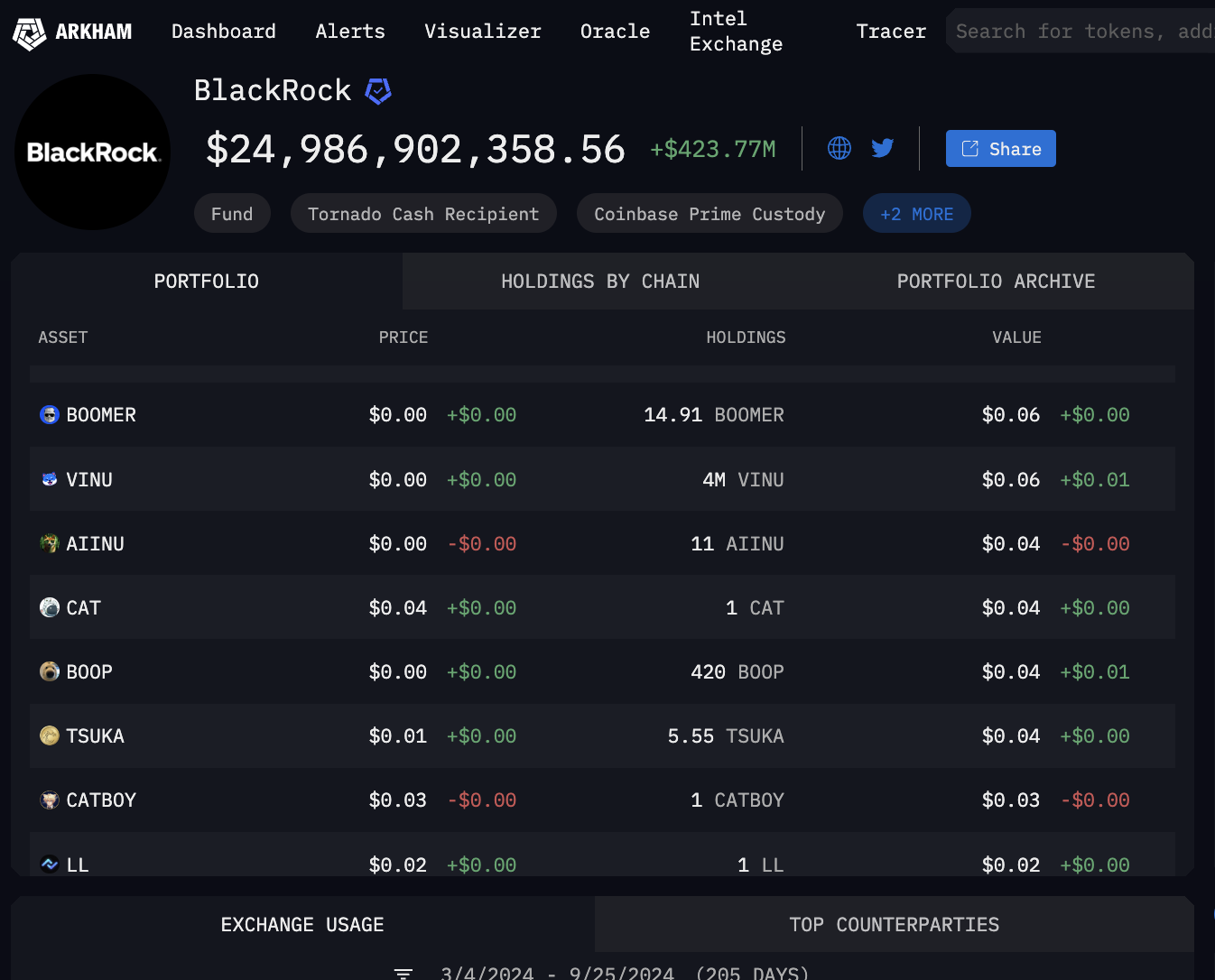Click the BlackRock entity name heading
Image resolution: width=1215 pixels, height=980 pixels.
point(273,90)
